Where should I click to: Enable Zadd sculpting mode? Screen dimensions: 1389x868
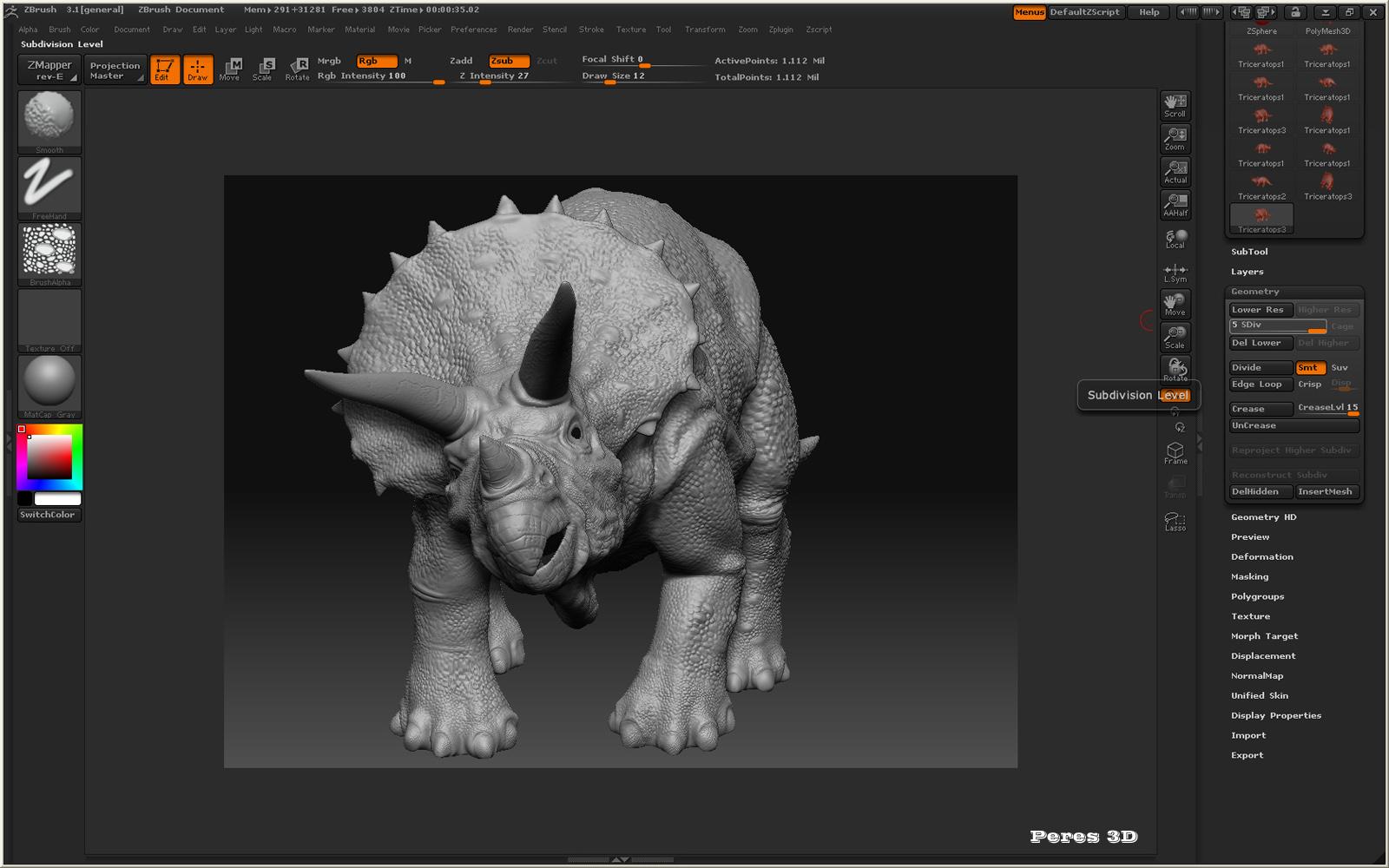tap(461, 61)
